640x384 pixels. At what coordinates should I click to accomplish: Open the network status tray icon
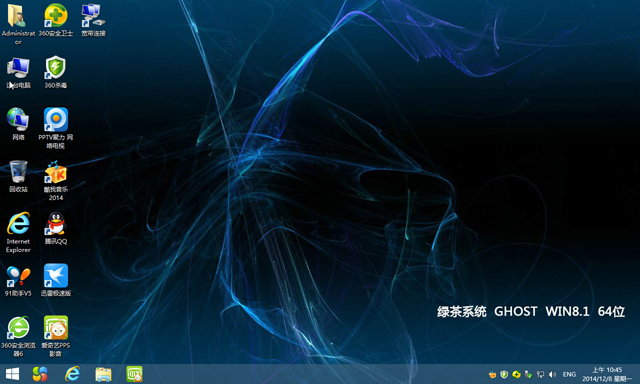540,374
